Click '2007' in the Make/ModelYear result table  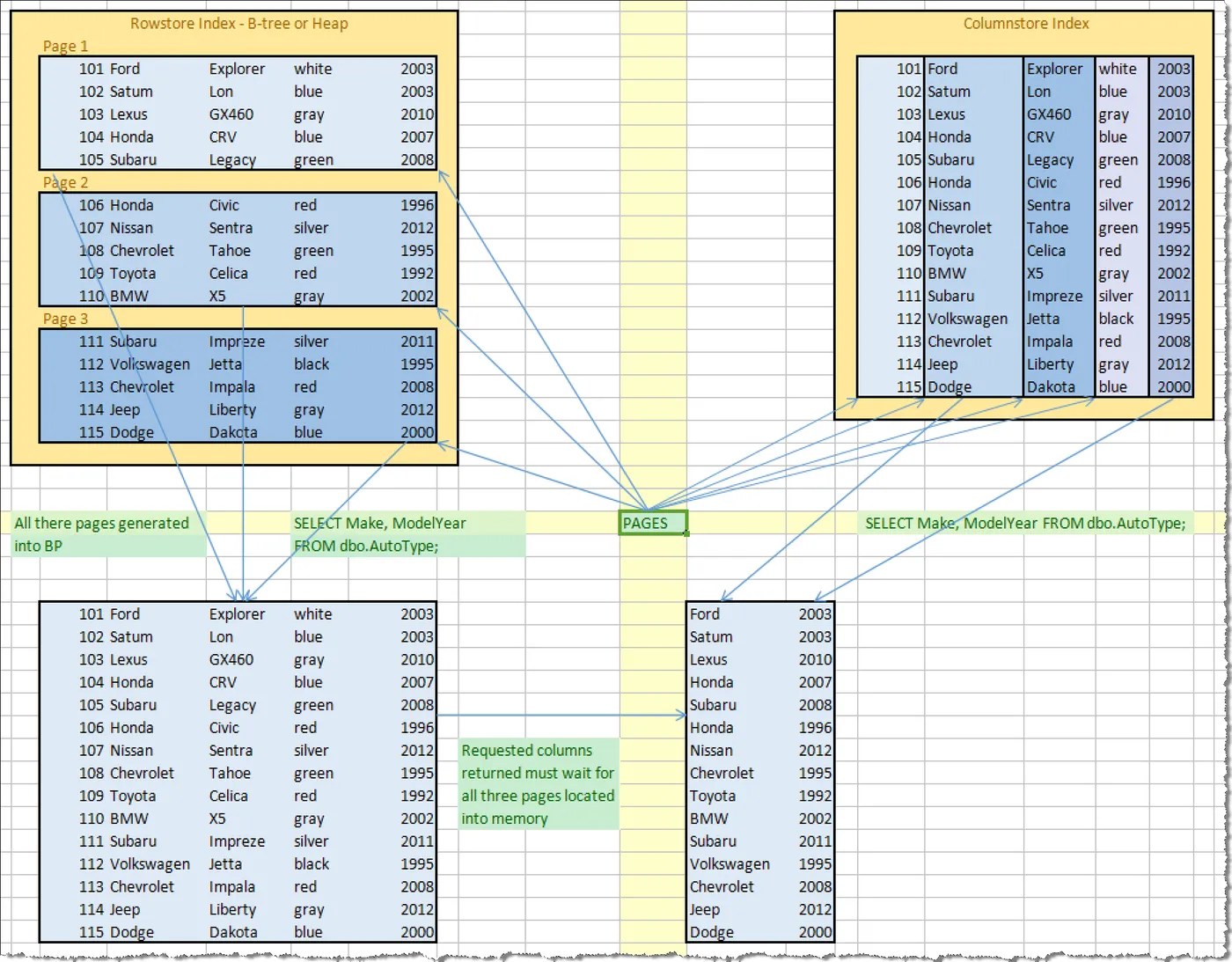[x=815, y=682]
